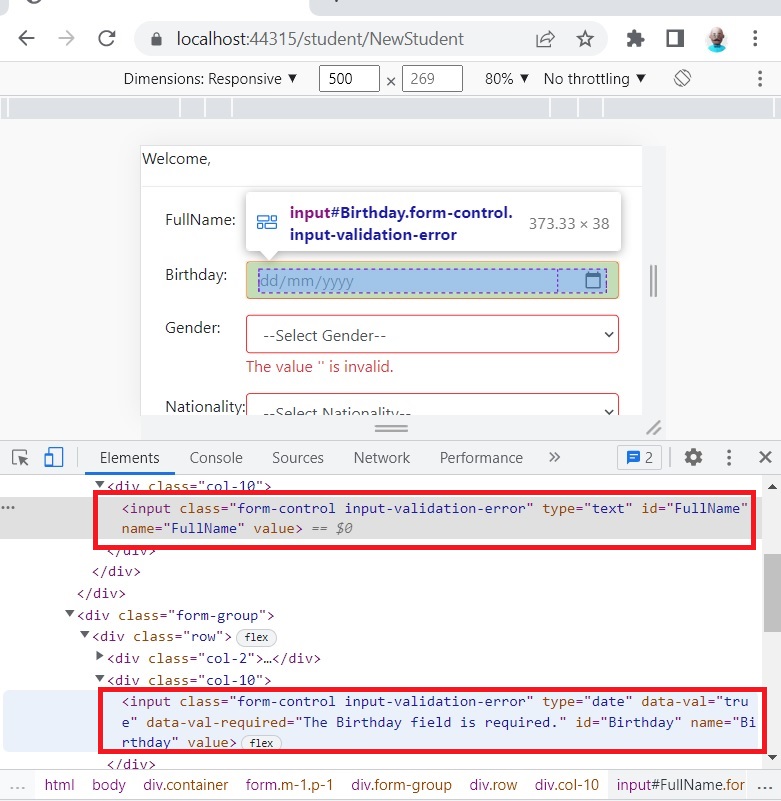Image resolution: width=781 pixels, height=801 pixels.
Task: Select body in the breadcrumb bar
Action: pos(109,785)
